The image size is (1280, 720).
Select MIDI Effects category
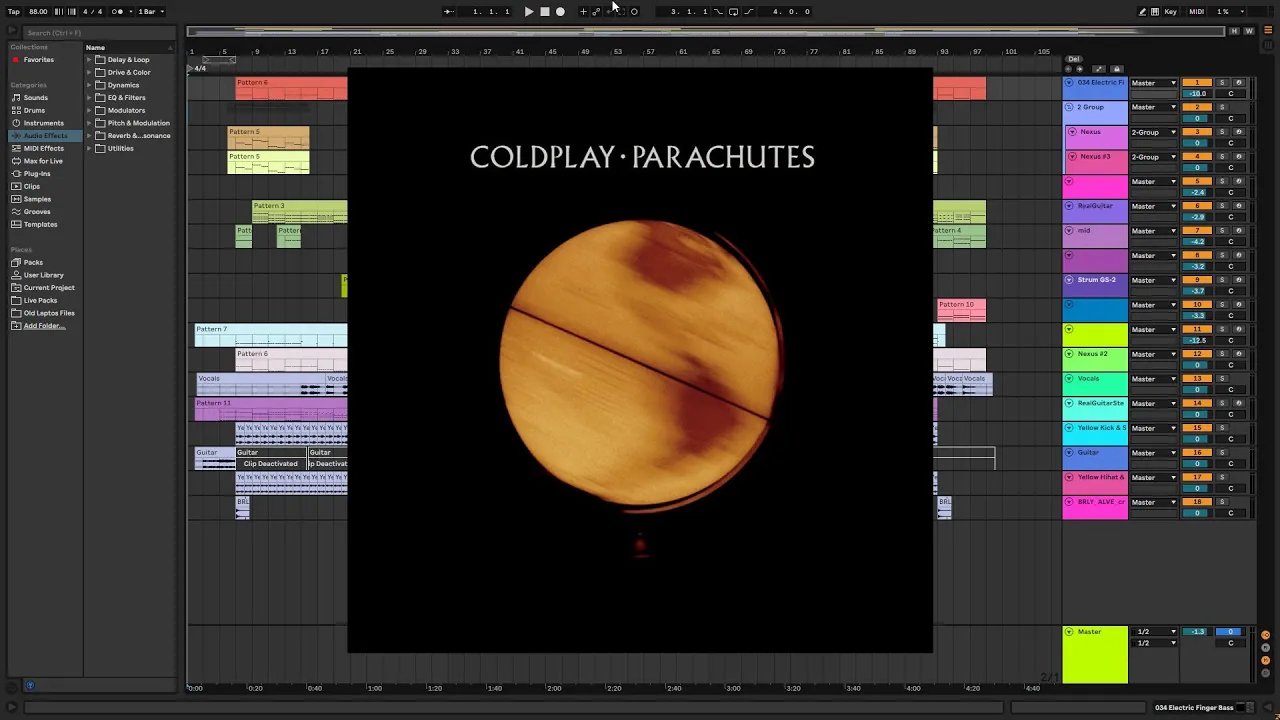44,148
